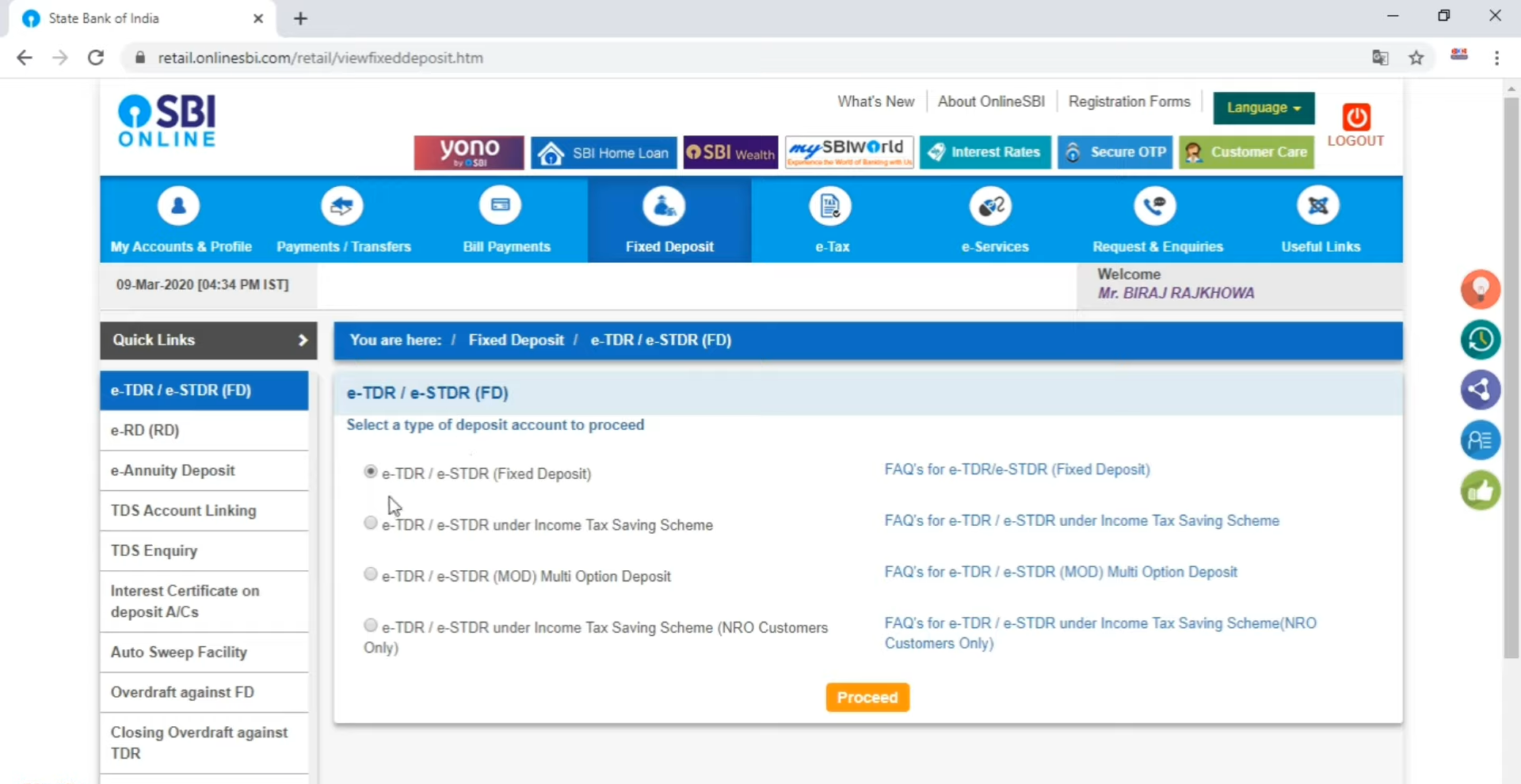Open Payments / Transfers icon

(342, 206)
